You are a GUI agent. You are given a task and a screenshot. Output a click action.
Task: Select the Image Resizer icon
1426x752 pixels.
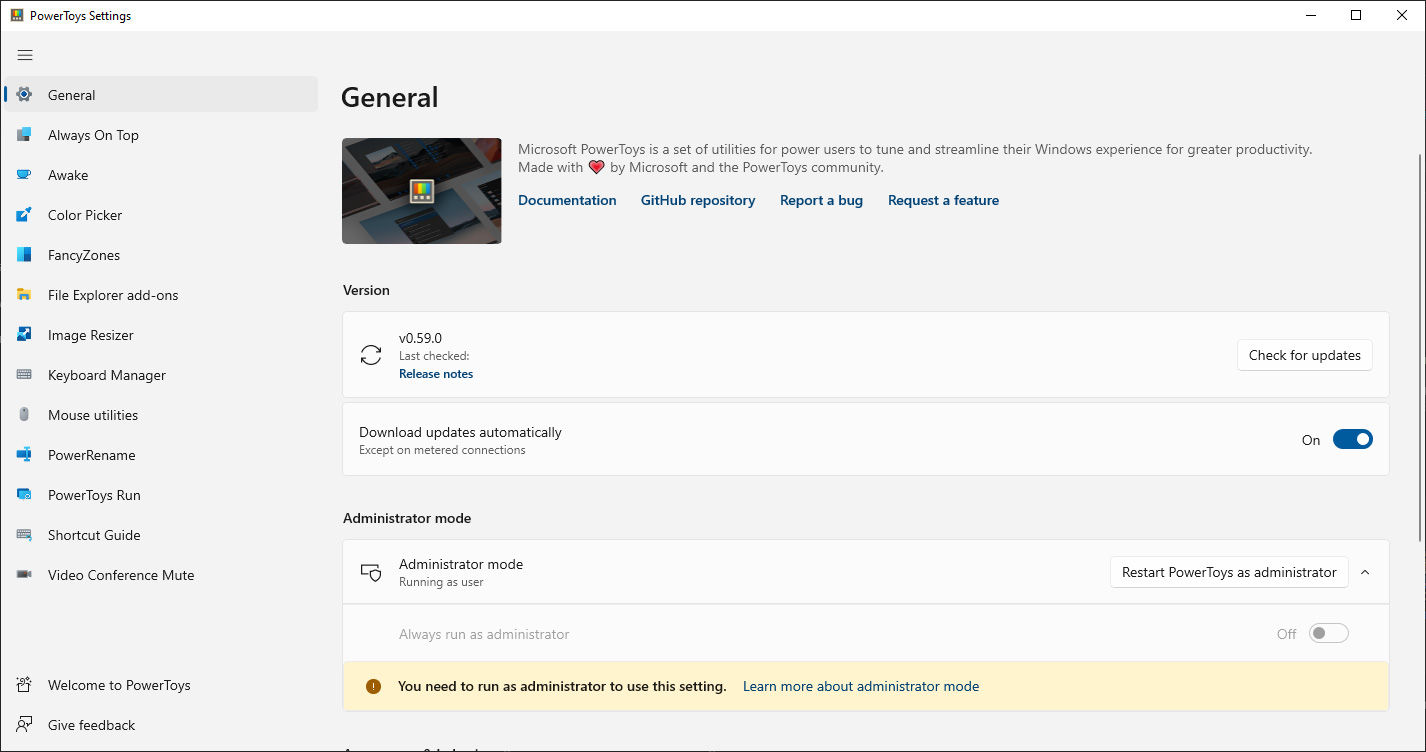coord(23,334)
